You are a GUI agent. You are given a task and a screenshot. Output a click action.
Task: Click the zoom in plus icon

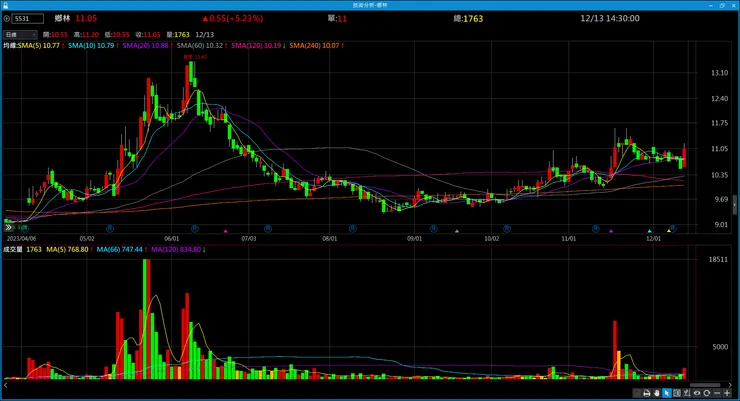[x=727, y=393]
